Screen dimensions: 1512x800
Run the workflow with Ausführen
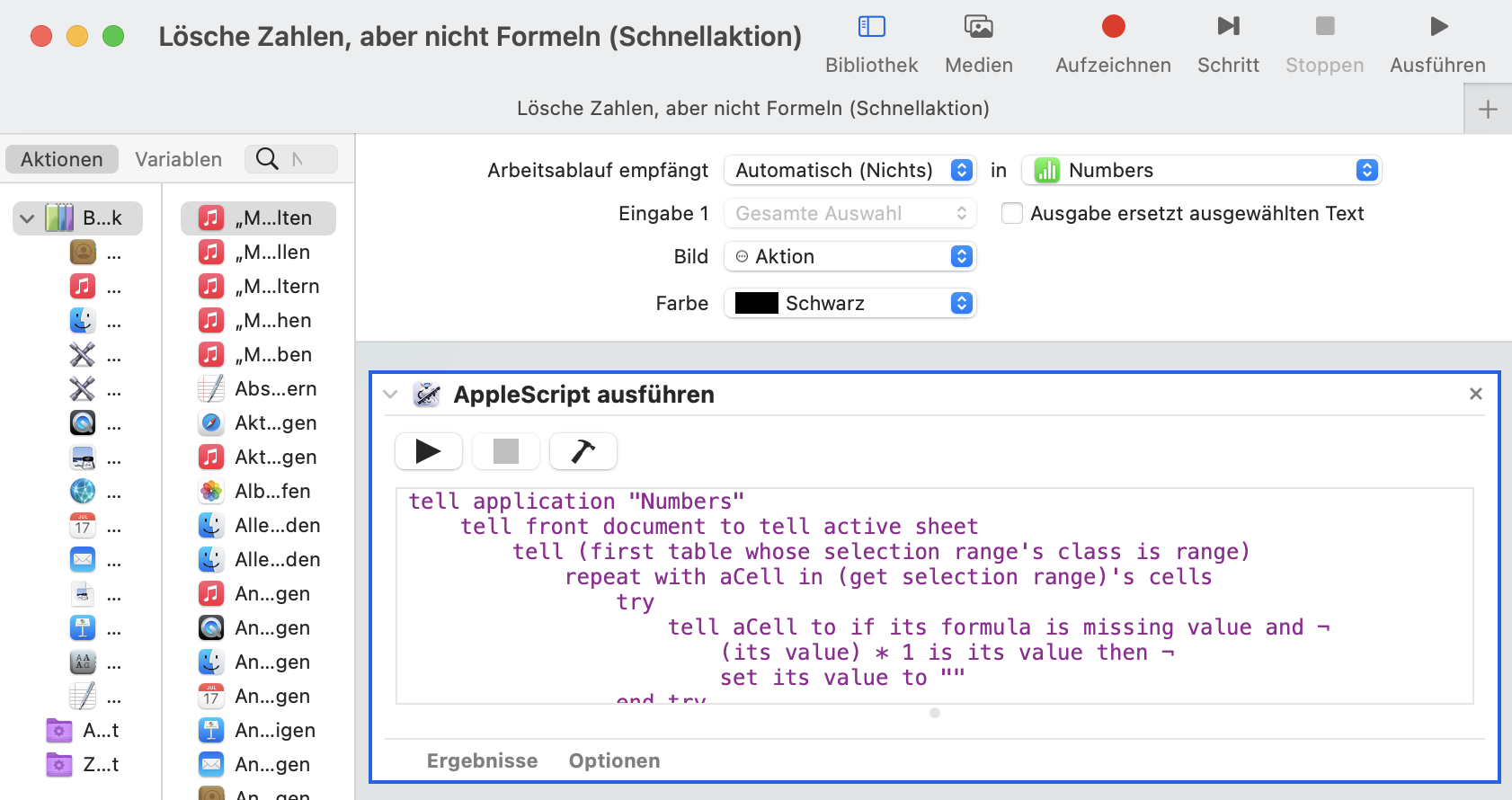[1437, 43]
